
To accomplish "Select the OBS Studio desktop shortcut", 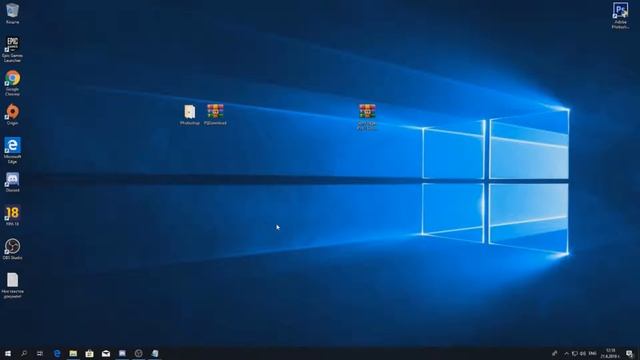I will coord(12,249).
